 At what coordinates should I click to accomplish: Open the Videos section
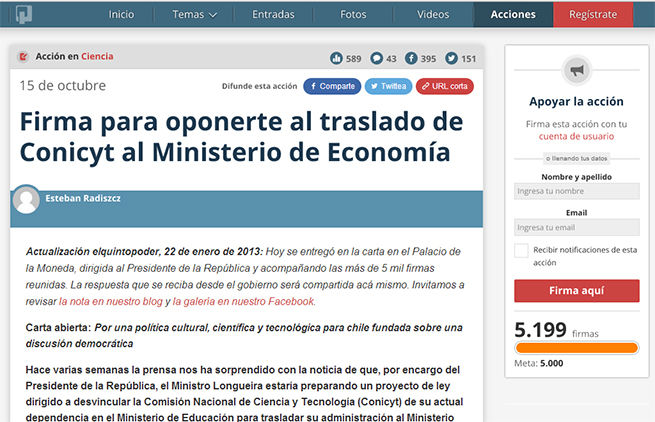click(433, 14)
